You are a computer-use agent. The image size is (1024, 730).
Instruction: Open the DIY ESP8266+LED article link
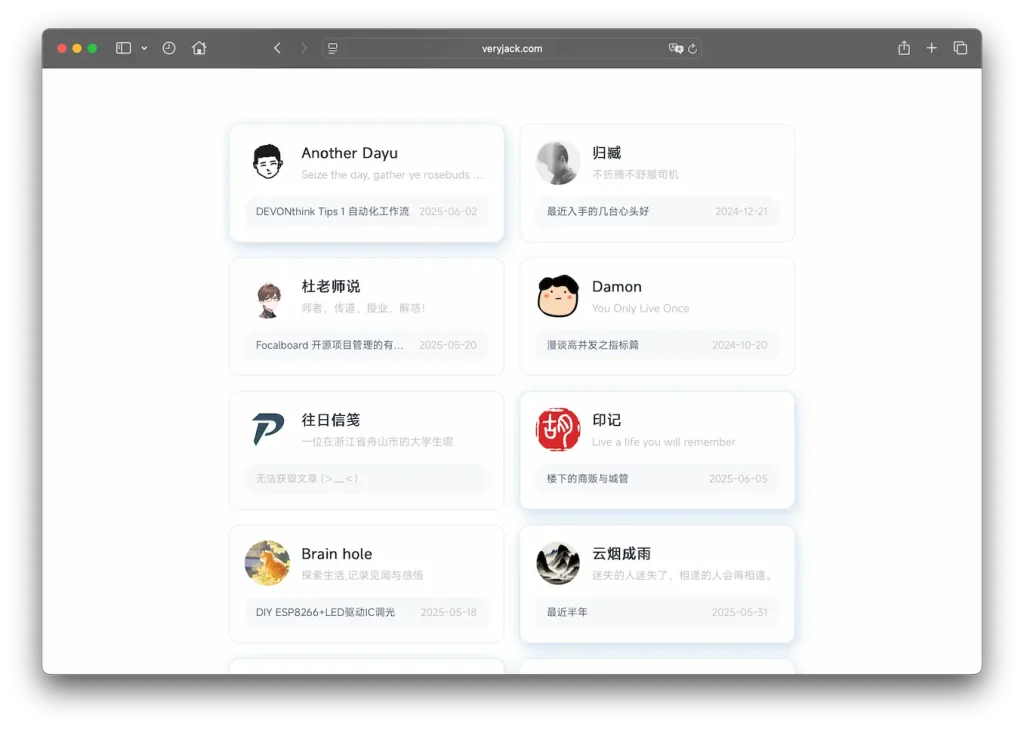click(325, 612)
